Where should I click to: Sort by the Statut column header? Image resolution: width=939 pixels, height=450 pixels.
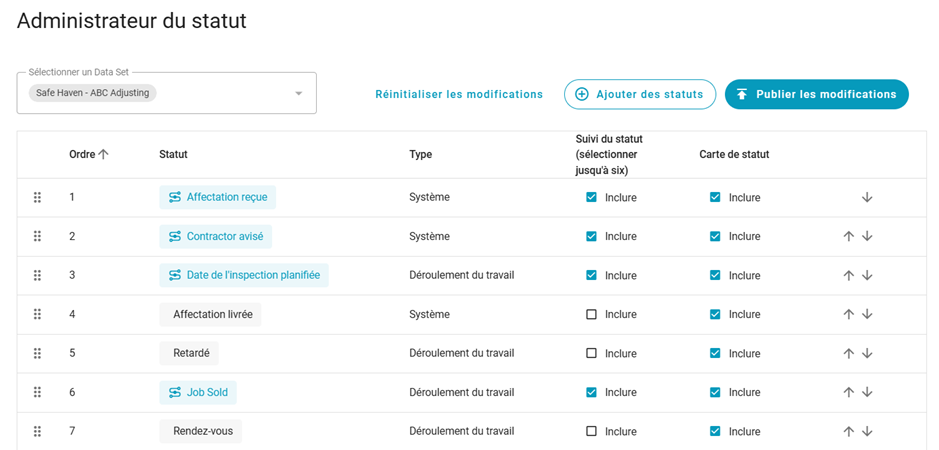[173, 155]
